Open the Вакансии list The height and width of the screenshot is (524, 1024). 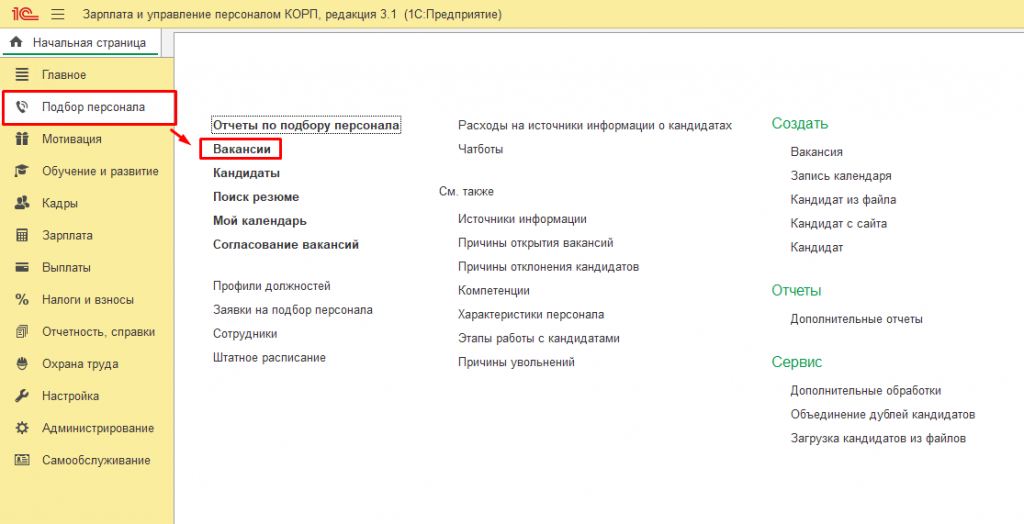pos(242,149)
